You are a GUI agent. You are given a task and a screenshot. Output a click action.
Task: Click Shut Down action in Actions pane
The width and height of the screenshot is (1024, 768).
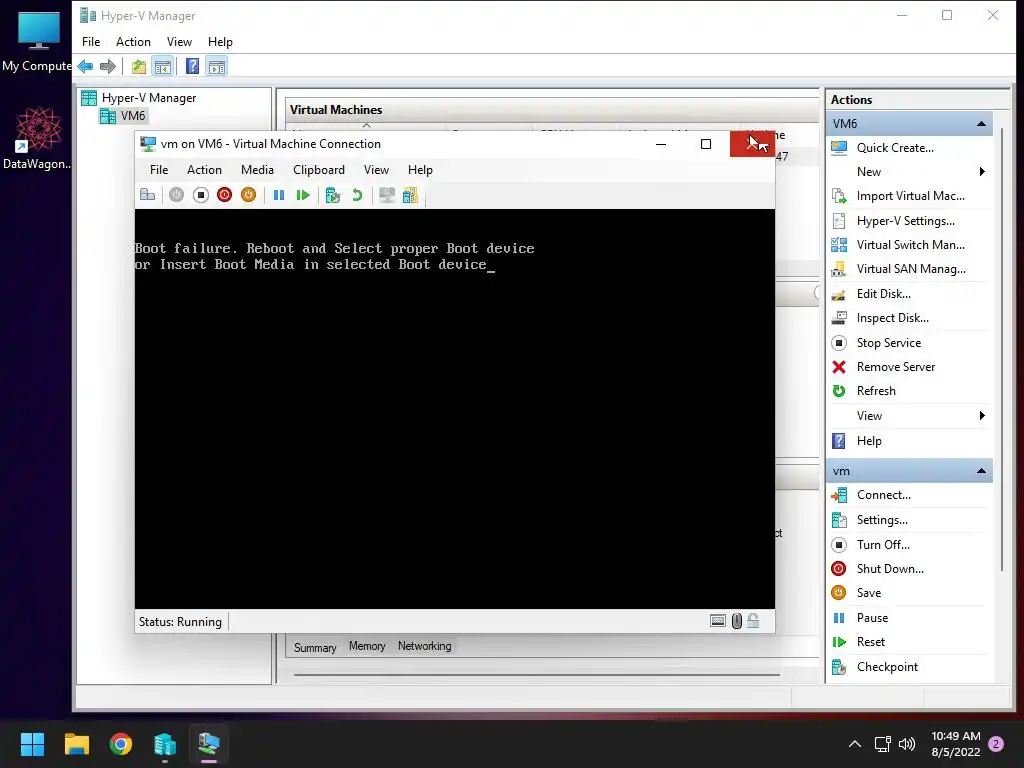click(890, 569)
